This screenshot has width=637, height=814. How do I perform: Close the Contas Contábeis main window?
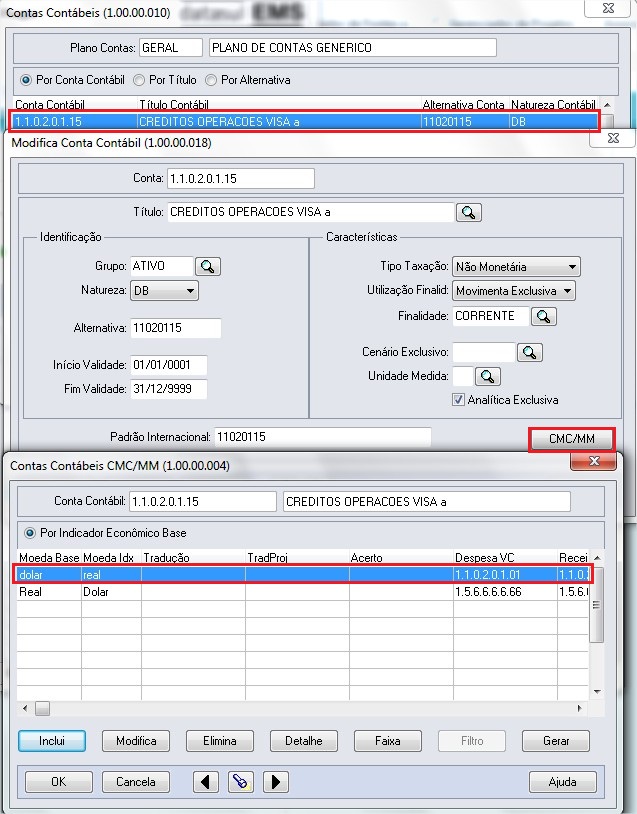pyautogui.click(x=608, y=8)
